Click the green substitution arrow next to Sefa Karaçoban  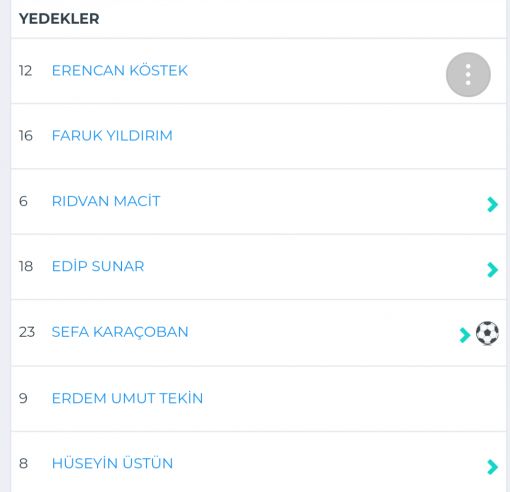pyautogui.click(x=464, y=335)
